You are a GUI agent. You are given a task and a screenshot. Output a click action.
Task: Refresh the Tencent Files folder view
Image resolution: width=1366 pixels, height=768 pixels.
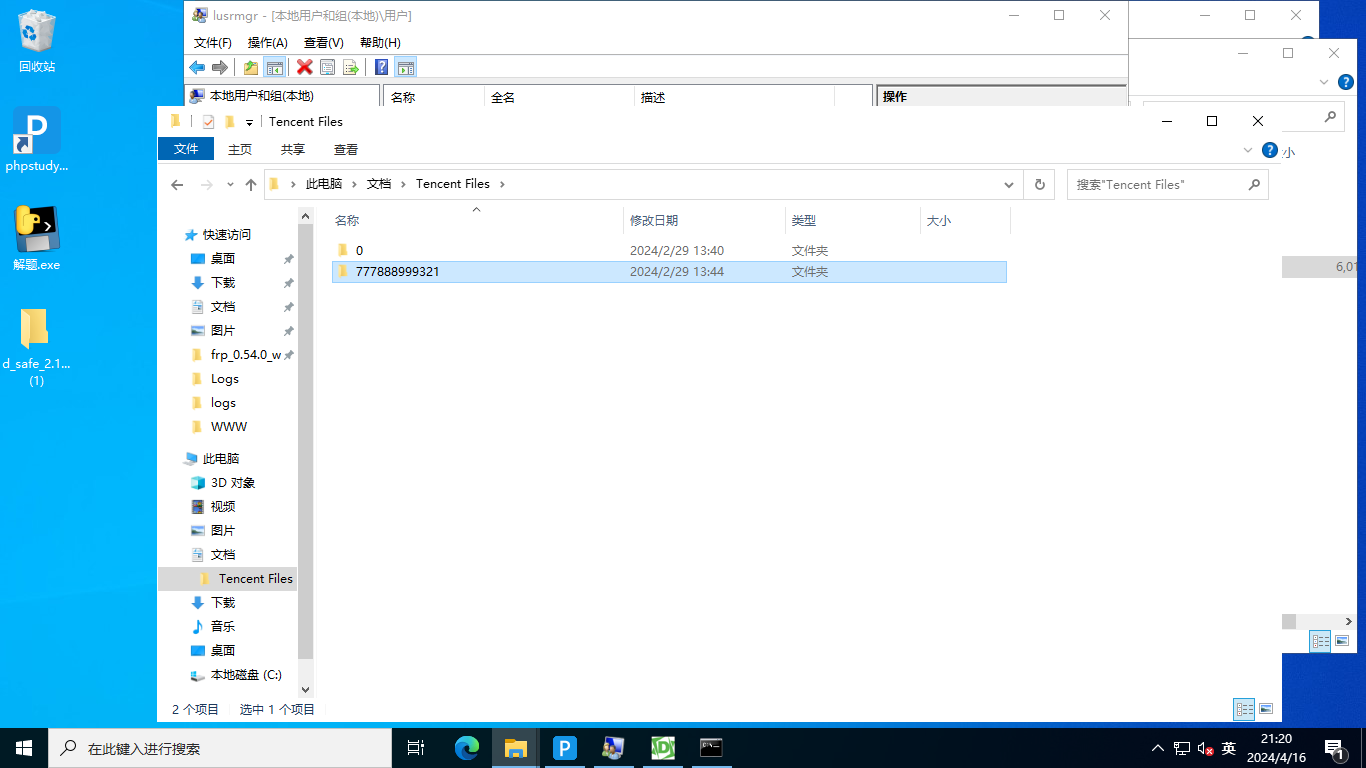click(1040, 185)
